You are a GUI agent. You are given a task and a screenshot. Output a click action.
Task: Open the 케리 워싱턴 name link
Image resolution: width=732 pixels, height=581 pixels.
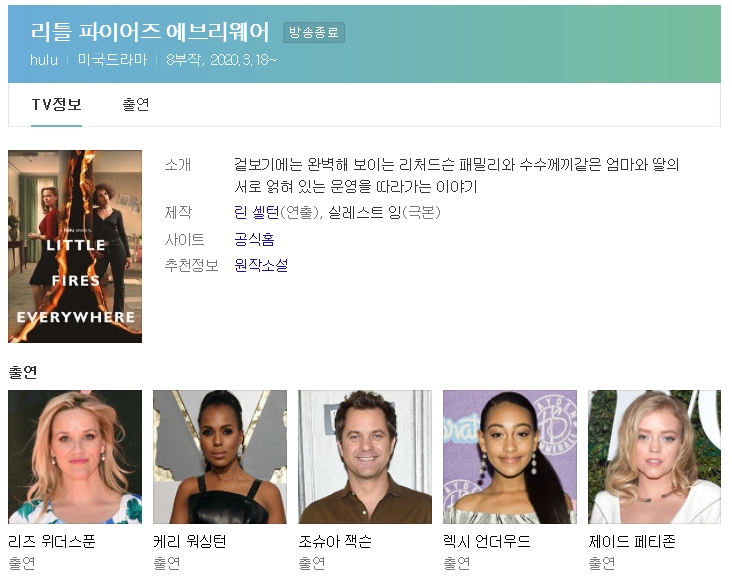[x=190, y=542]
